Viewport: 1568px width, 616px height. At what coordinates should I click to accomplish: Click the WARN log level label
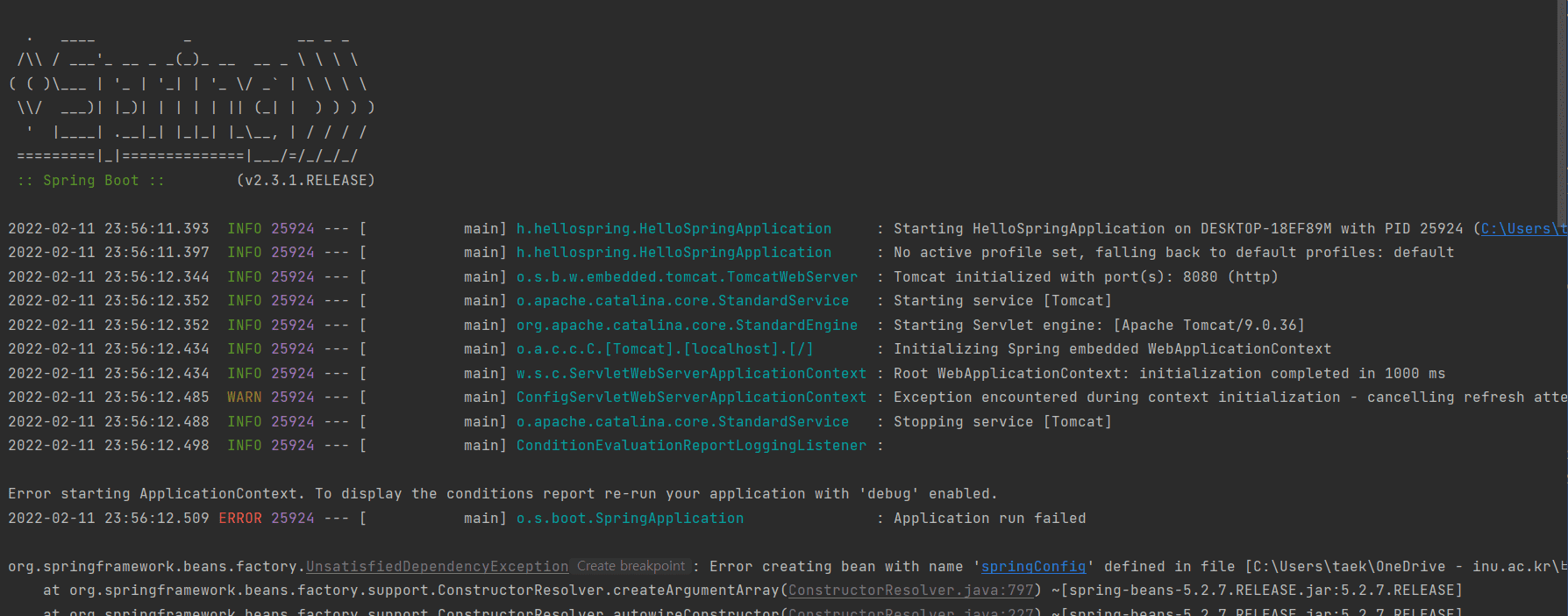[x=244, y=398]
